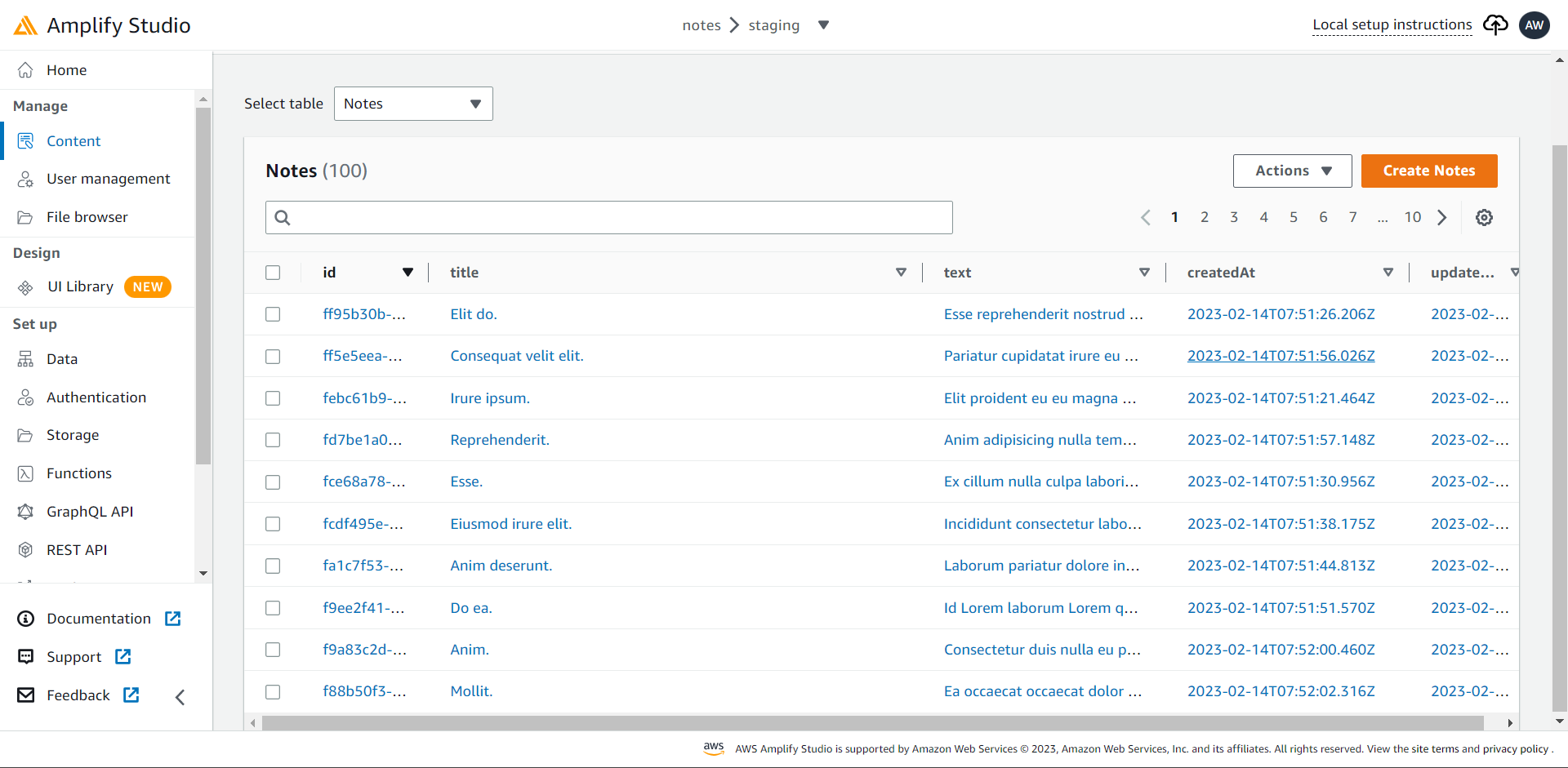Screen dimensions: 1568x768
Task: Go to page 10
Action: 1413,217
